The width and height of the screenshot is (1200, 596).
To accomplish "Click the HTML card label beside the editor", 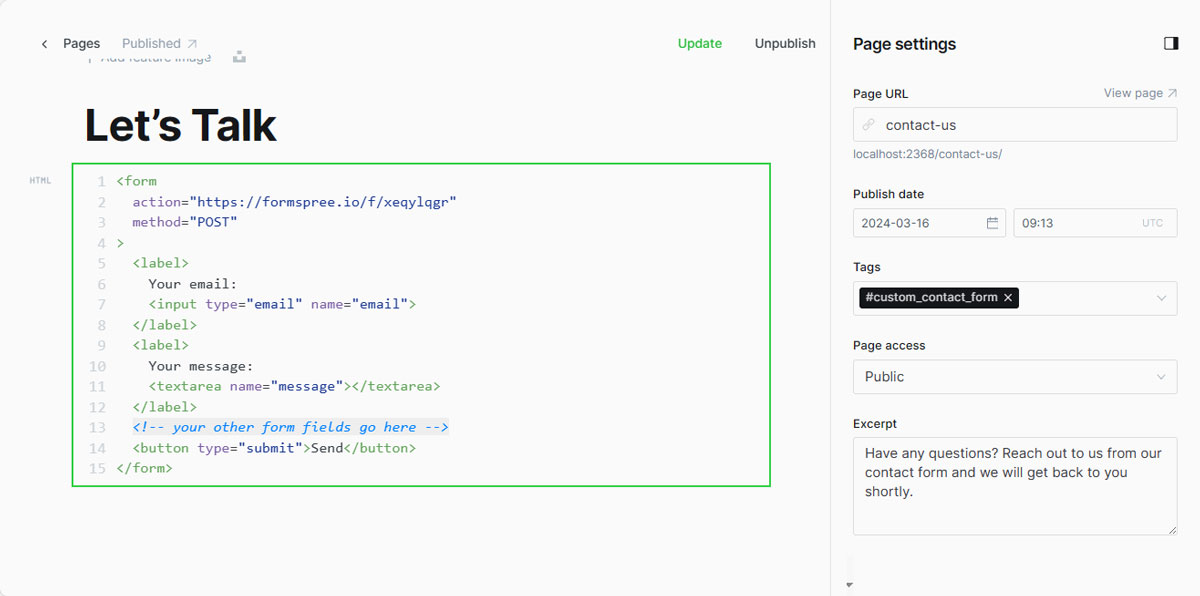I will pyautogui.click(x=40, y=180).
